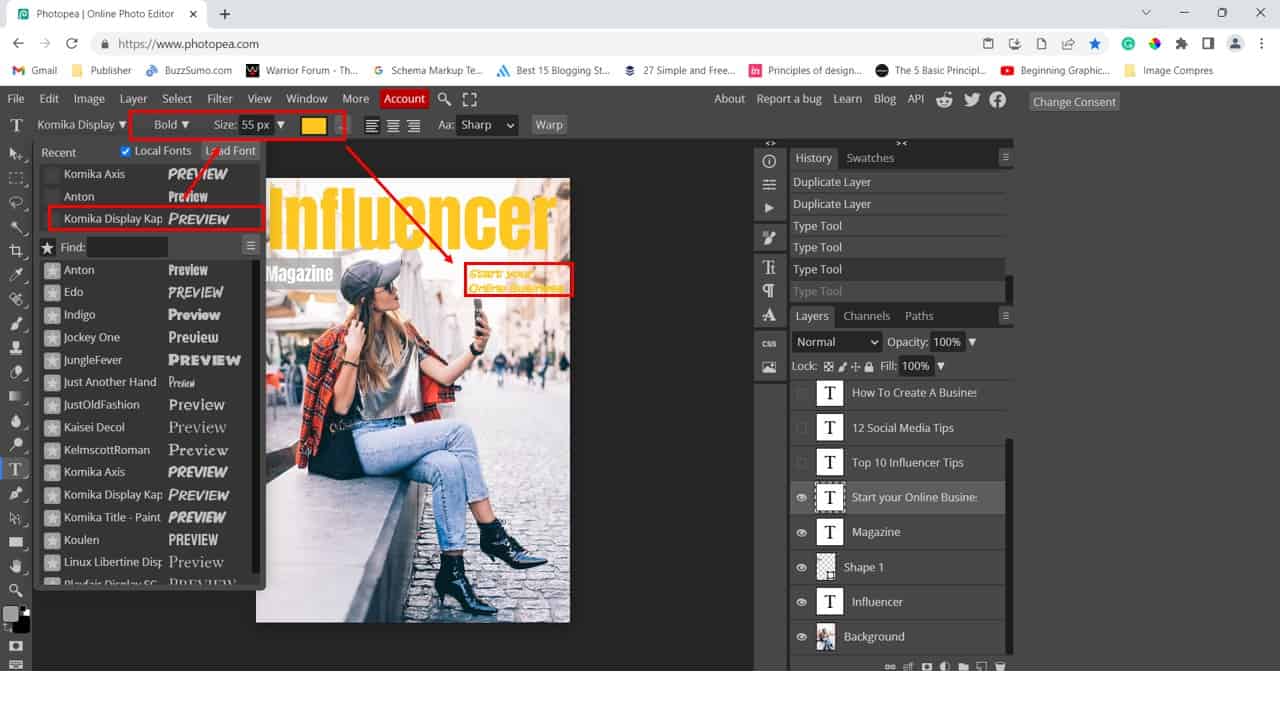Select the Zoom magnifier tool

click(16, 591)
